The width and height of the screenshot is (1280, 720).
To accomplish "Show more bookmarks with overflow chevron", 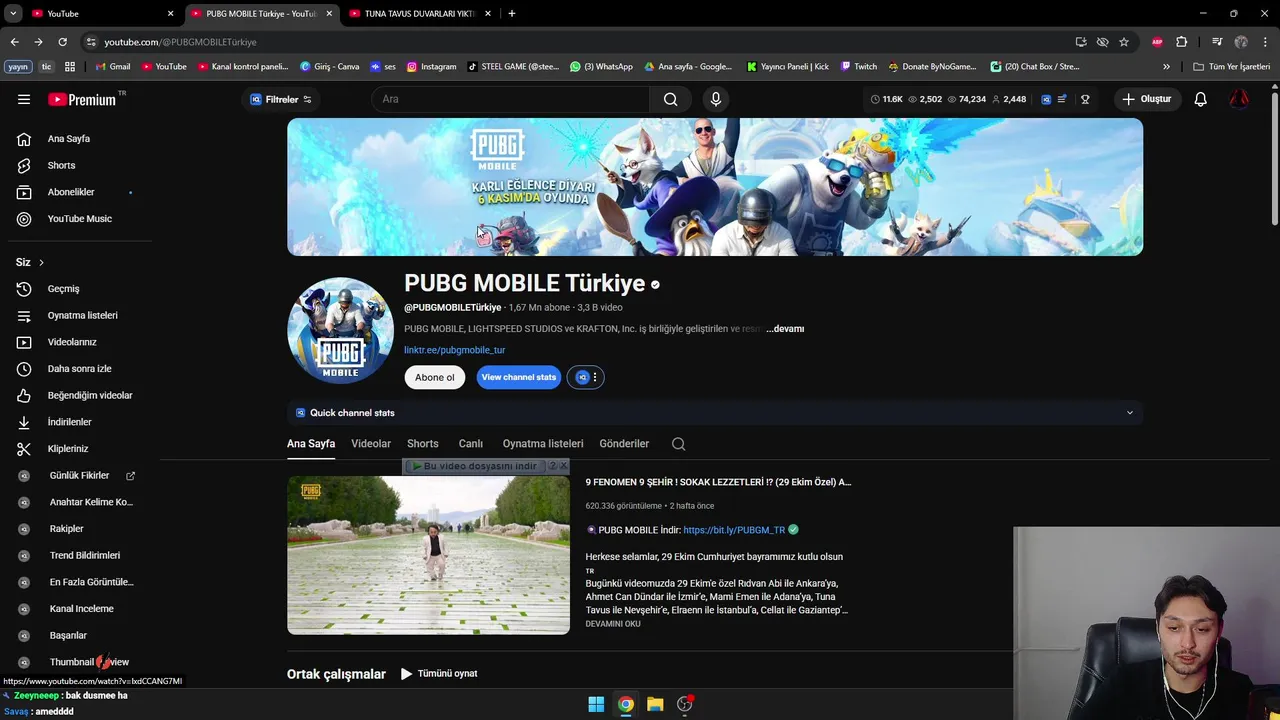I will coord(1166,67).
